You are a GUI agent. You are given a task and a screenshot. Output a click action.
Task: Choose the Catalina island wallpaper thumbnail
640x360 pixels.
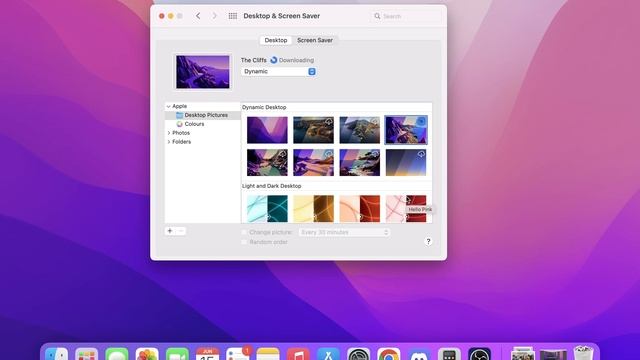point(360,130)
